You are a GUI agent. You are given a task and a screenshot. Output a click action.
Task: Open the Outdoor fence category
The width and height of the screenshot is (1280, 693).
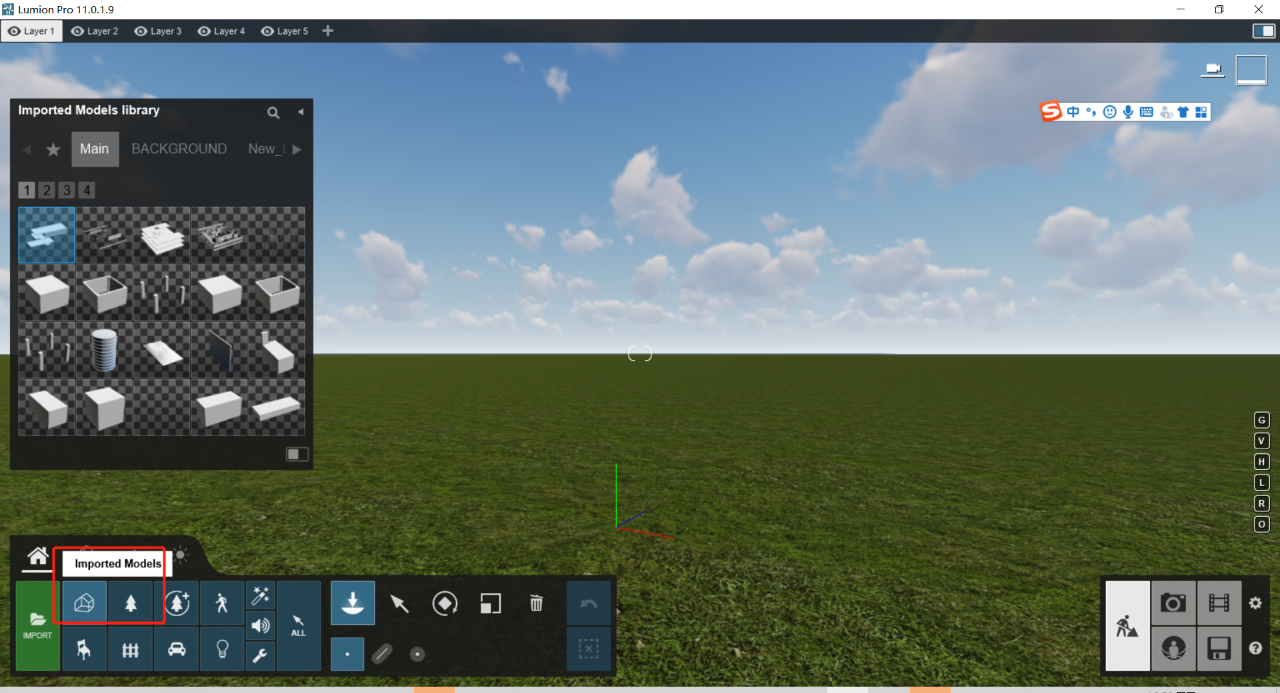coord(131,649)
